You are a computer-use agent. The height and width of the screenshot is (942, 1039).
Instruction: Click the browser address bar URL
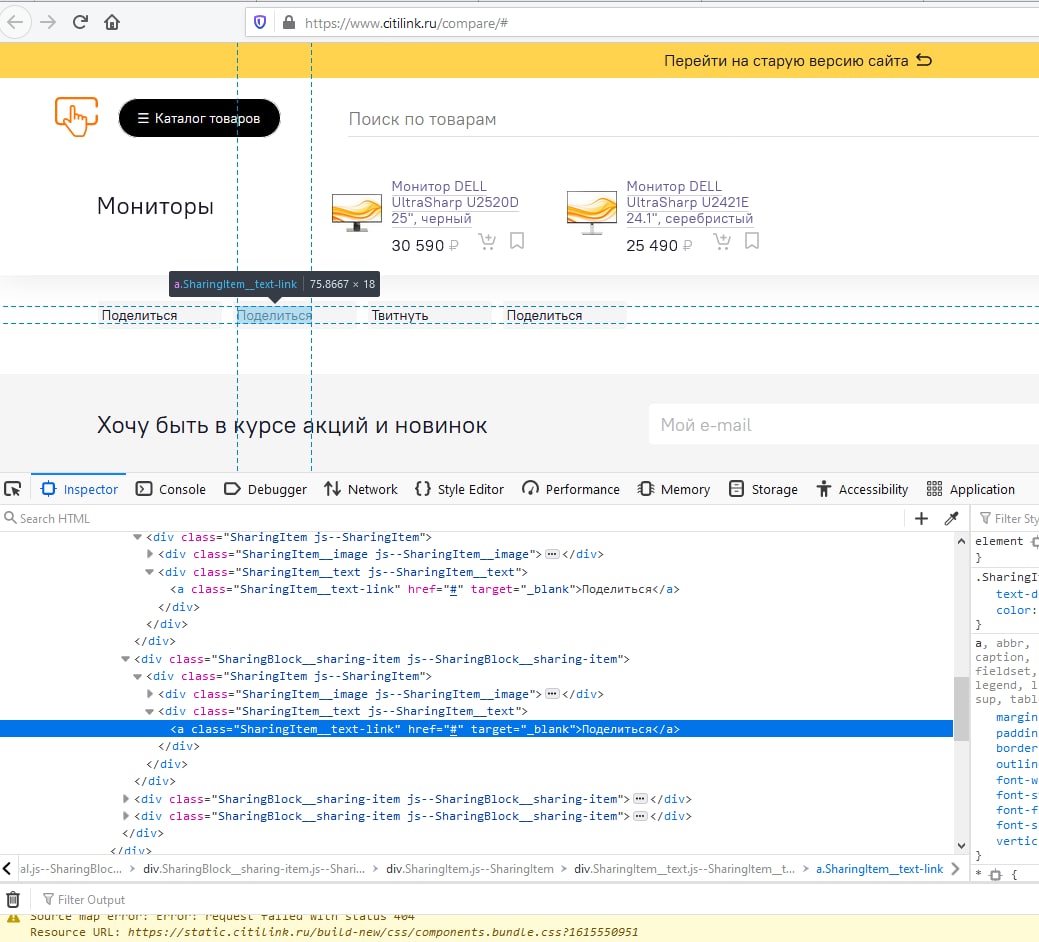406,23
